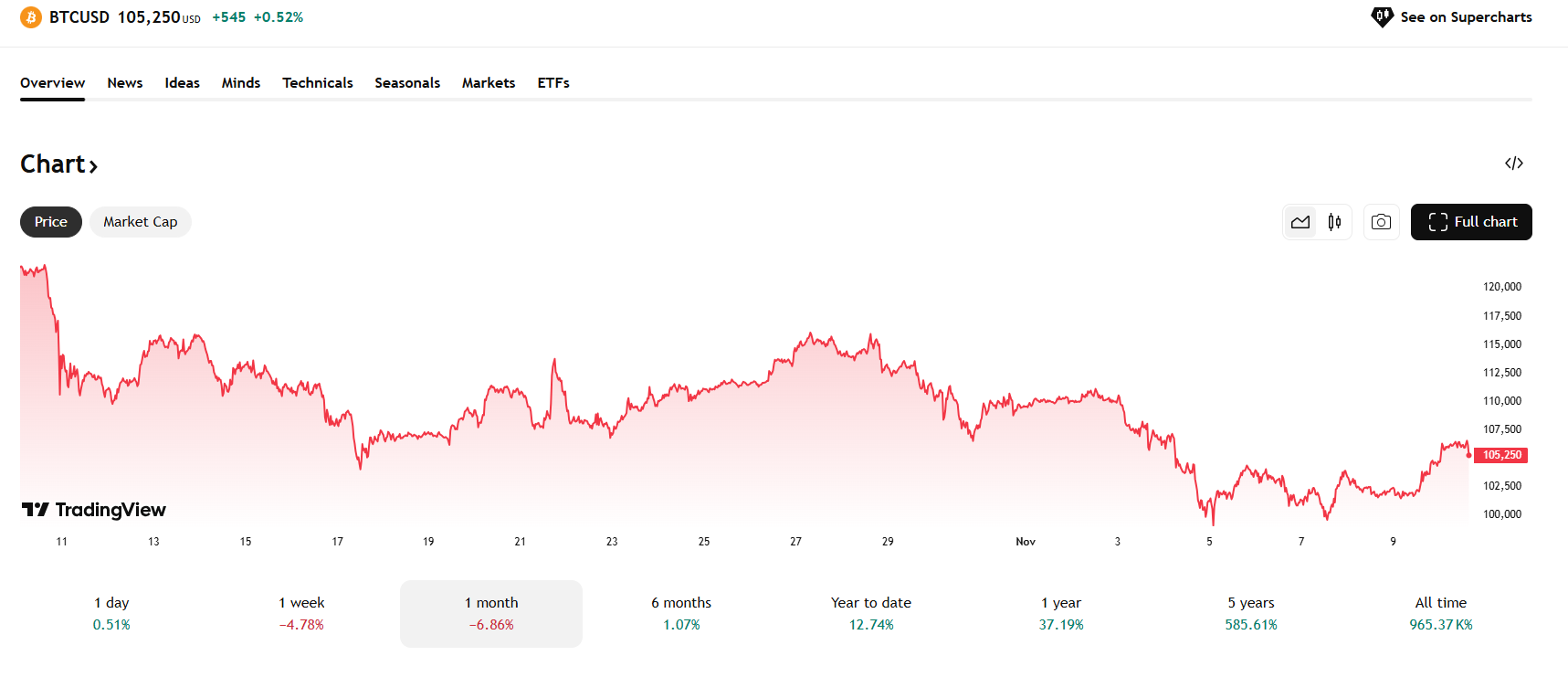This screenshot has height=677, width=1568.
Task: Go to the Seasonals tab
Action: 407,83
